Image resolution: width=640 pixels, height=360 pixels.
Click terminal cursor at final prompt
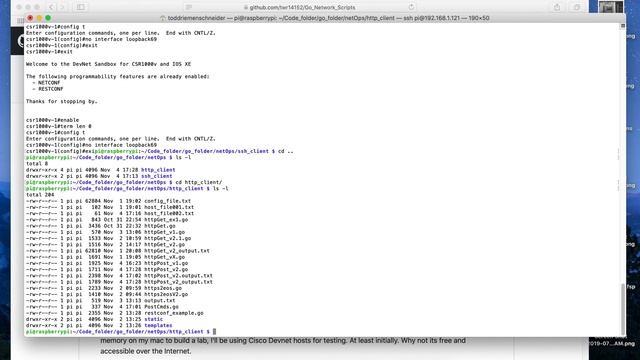pyautogui.click(x=214, y=331)
